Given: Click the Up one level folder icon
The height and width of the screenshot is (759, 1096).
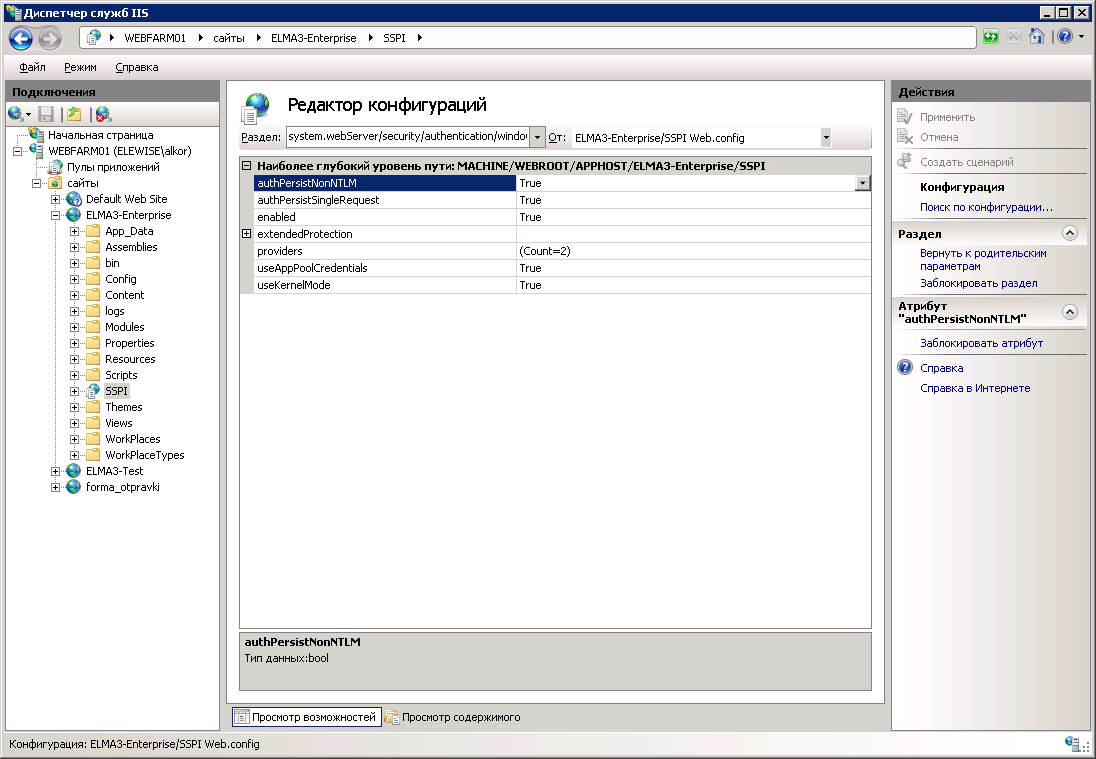Looking at the screenshot, I should point(74,114).
